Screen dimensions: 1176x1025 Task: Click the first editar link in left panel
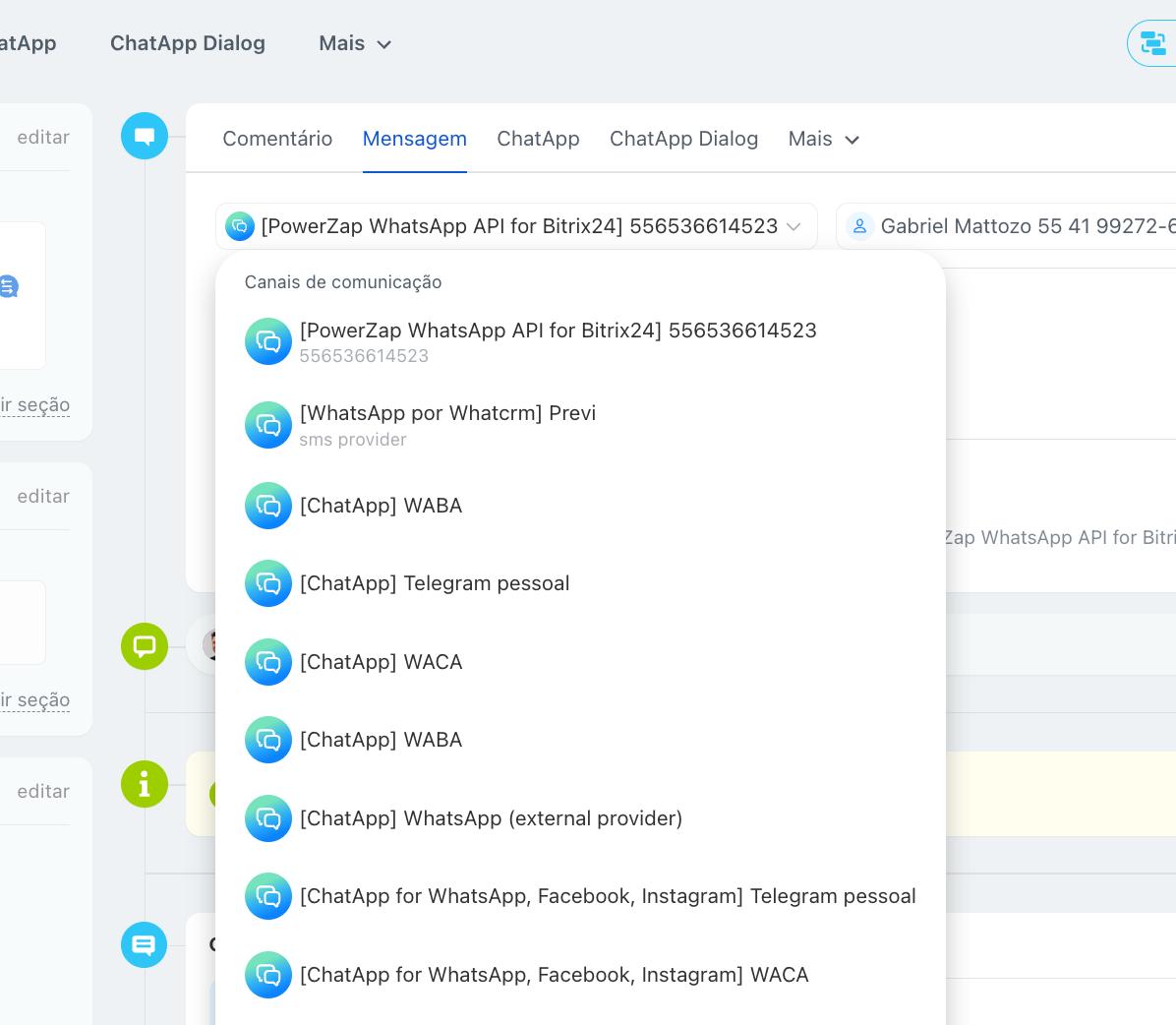[43, 137]
